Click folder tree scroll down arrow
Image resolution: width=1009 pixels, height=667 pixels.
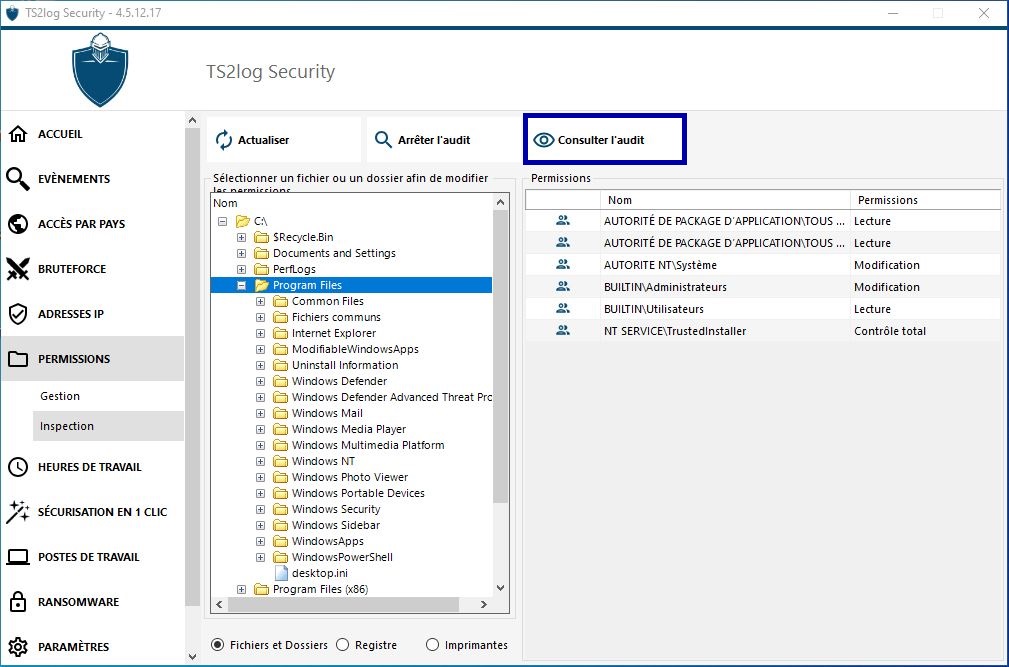501,588
